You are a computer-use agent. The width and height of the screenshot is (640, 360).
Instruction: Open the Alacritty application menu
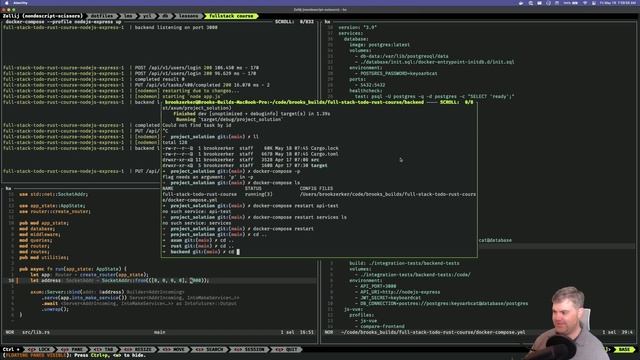[x=20, y=3]
